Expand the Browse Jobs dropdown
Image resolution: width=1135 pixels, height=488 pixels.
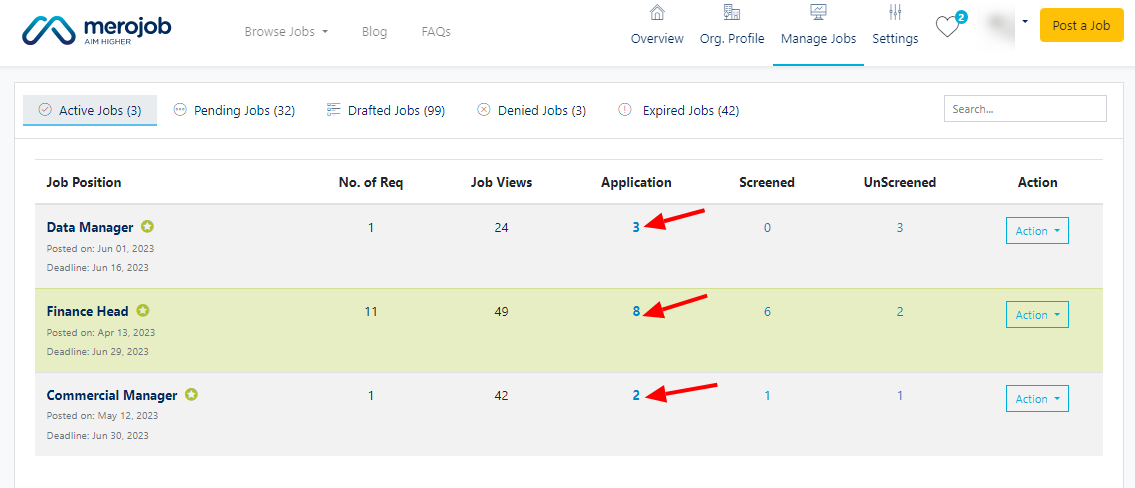286,32
